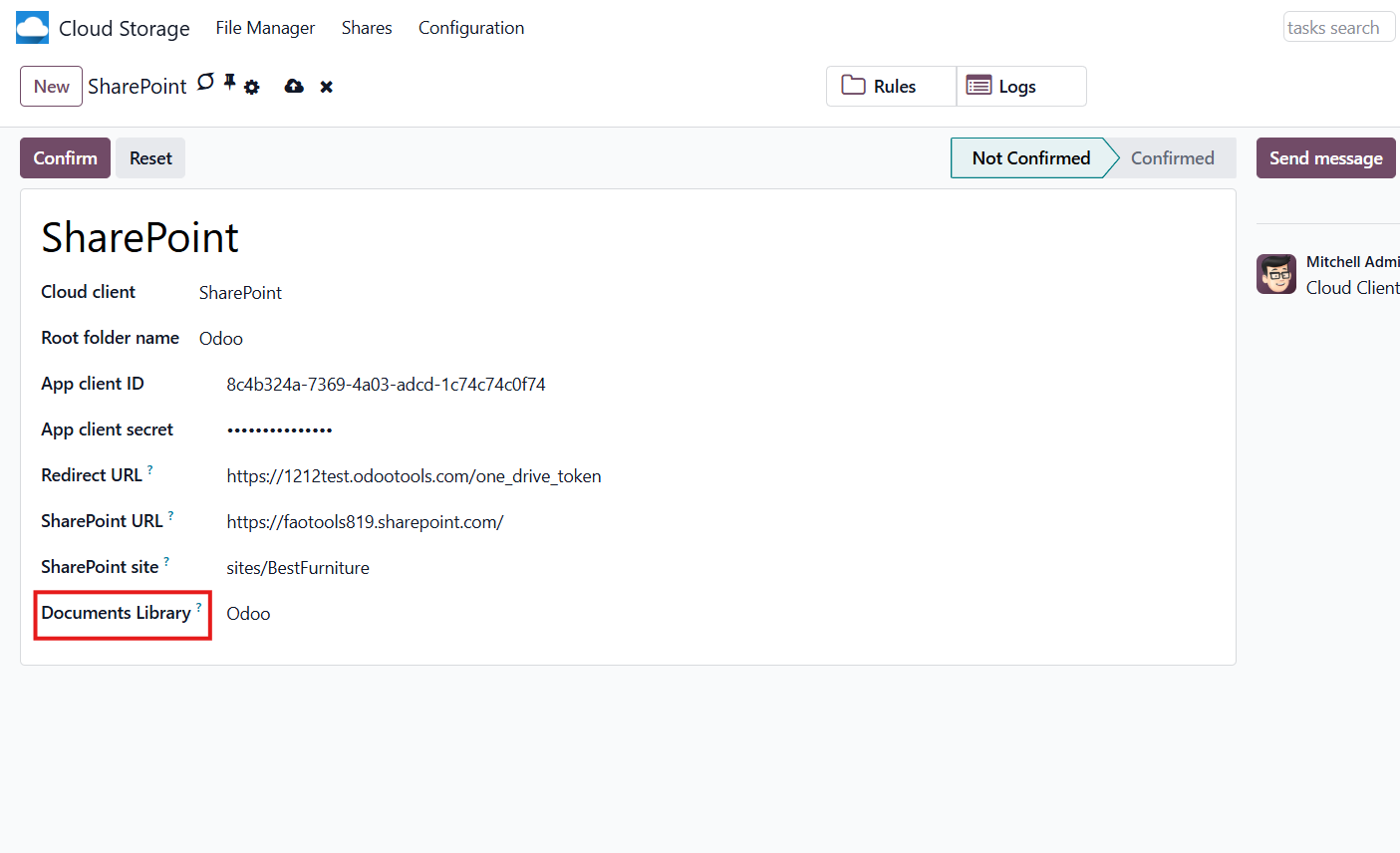Click the Cloud Storage app logo
1400x853 pixels.
(32, 28)
